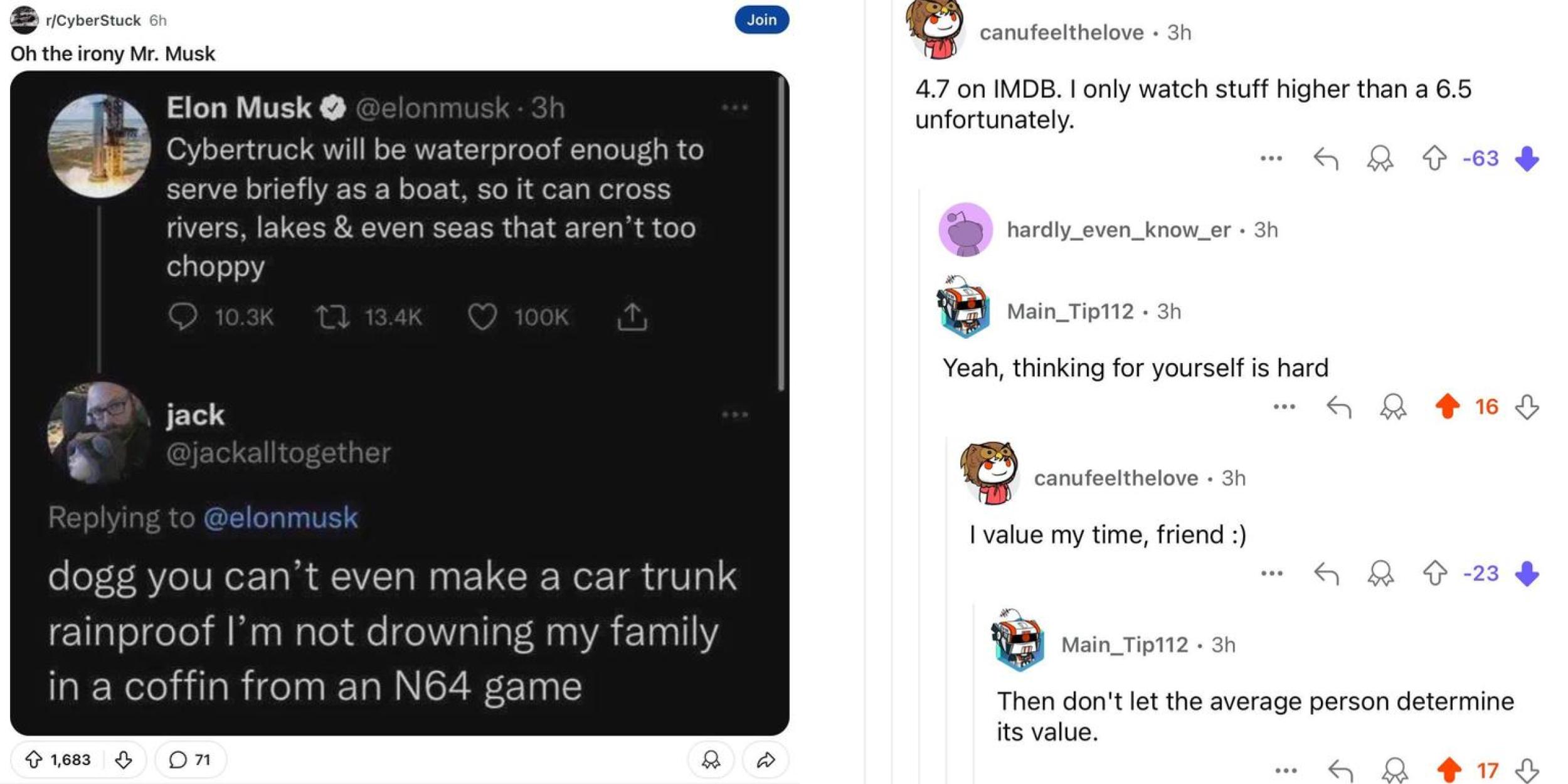Open the canufeelthelove avatar on the top comment

[x=935, y=29]
